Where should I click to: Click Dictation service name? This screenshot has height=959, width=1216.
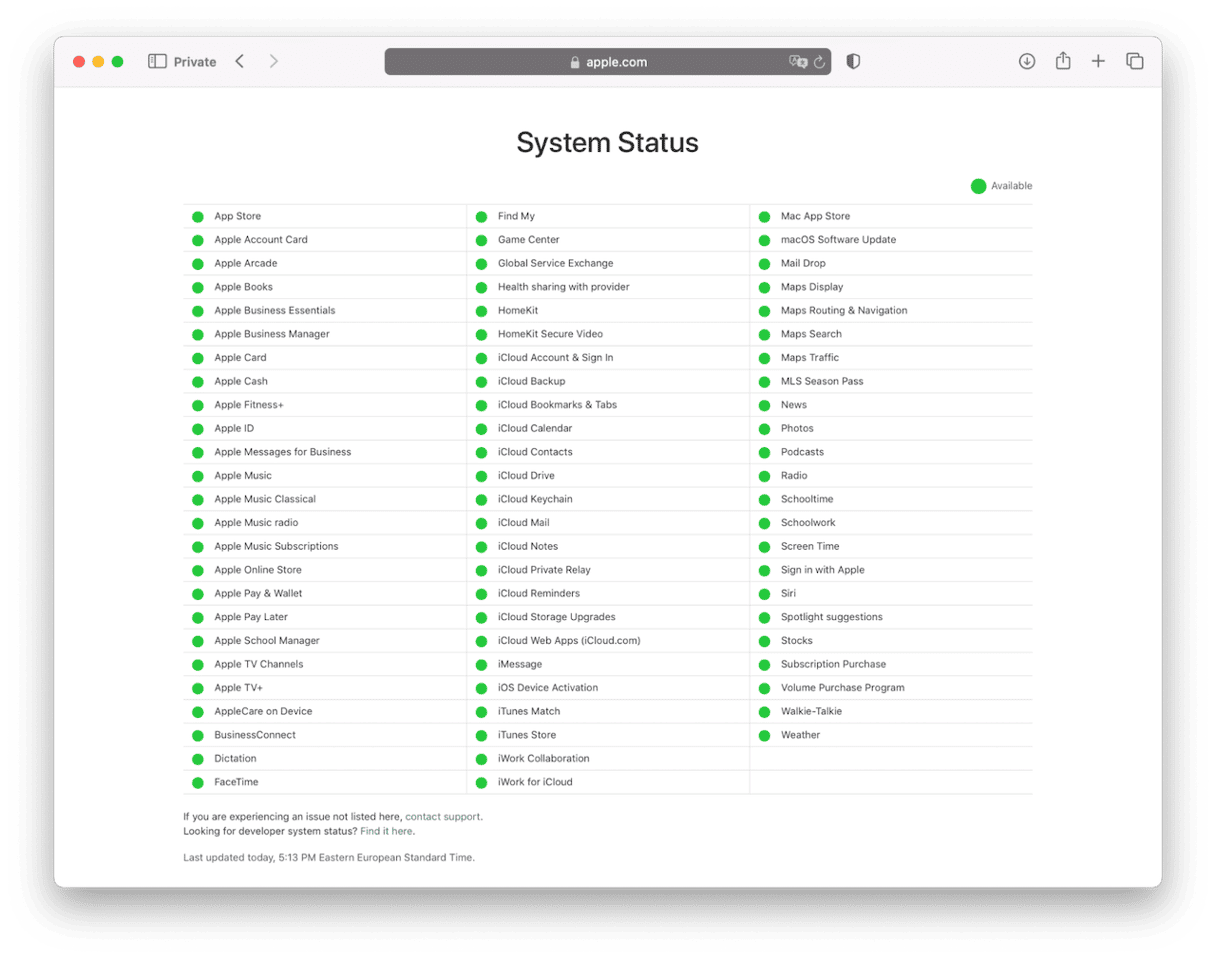235,758
